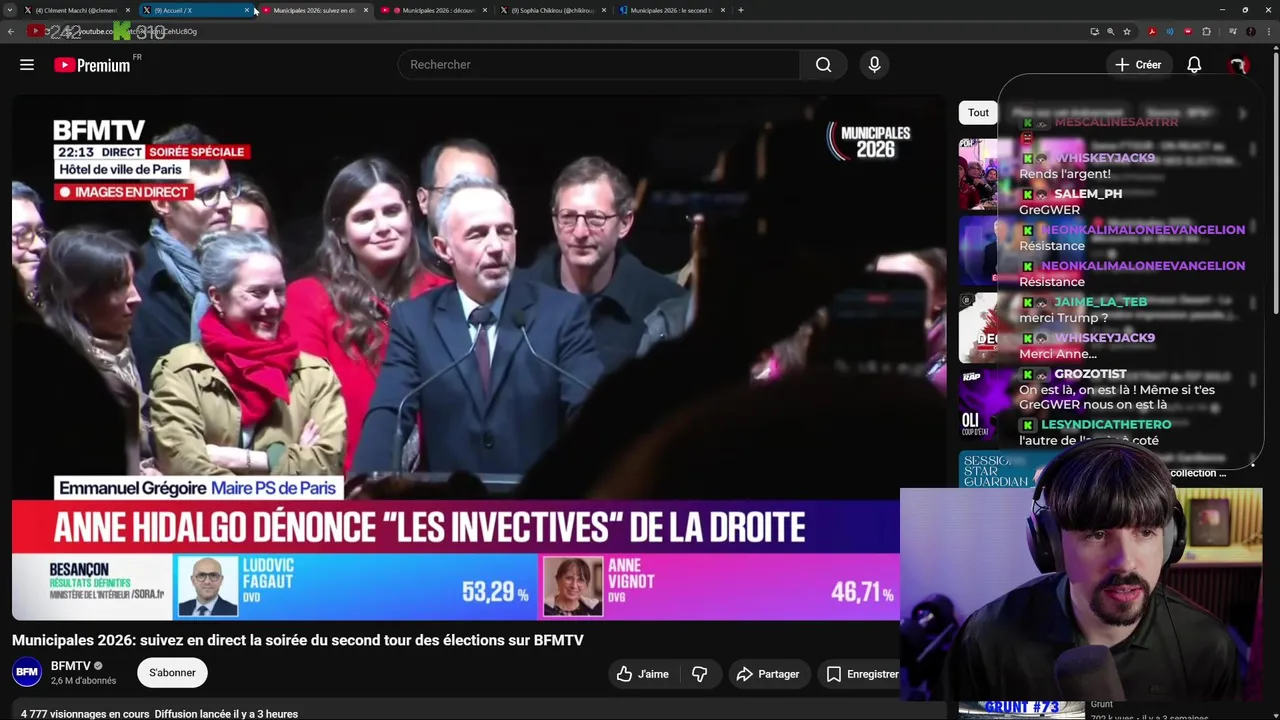Open the BFMTV channel name link
The width and height of the screenshot is (1280, 720).
(71, 666)
